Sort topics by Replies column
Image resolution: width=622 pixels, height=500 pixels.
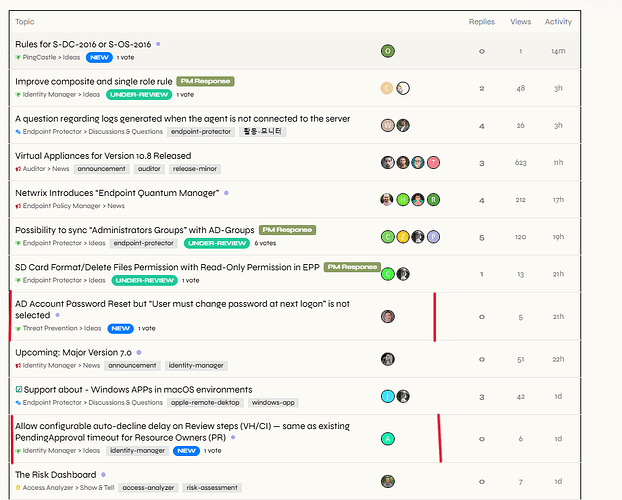coord(481,21)
